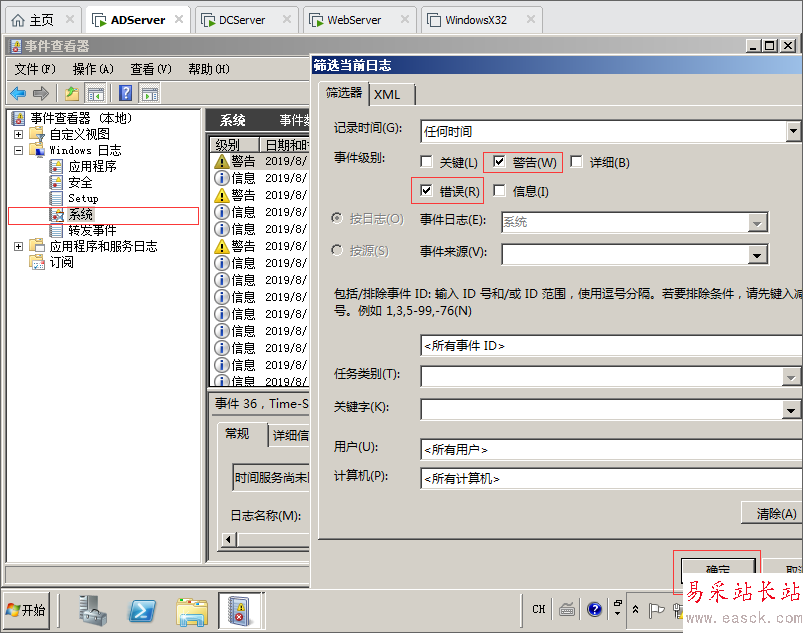This screenshot has width=803, height=633.
Task: Click the CH language indicator
Action: (x=539, y=609)
